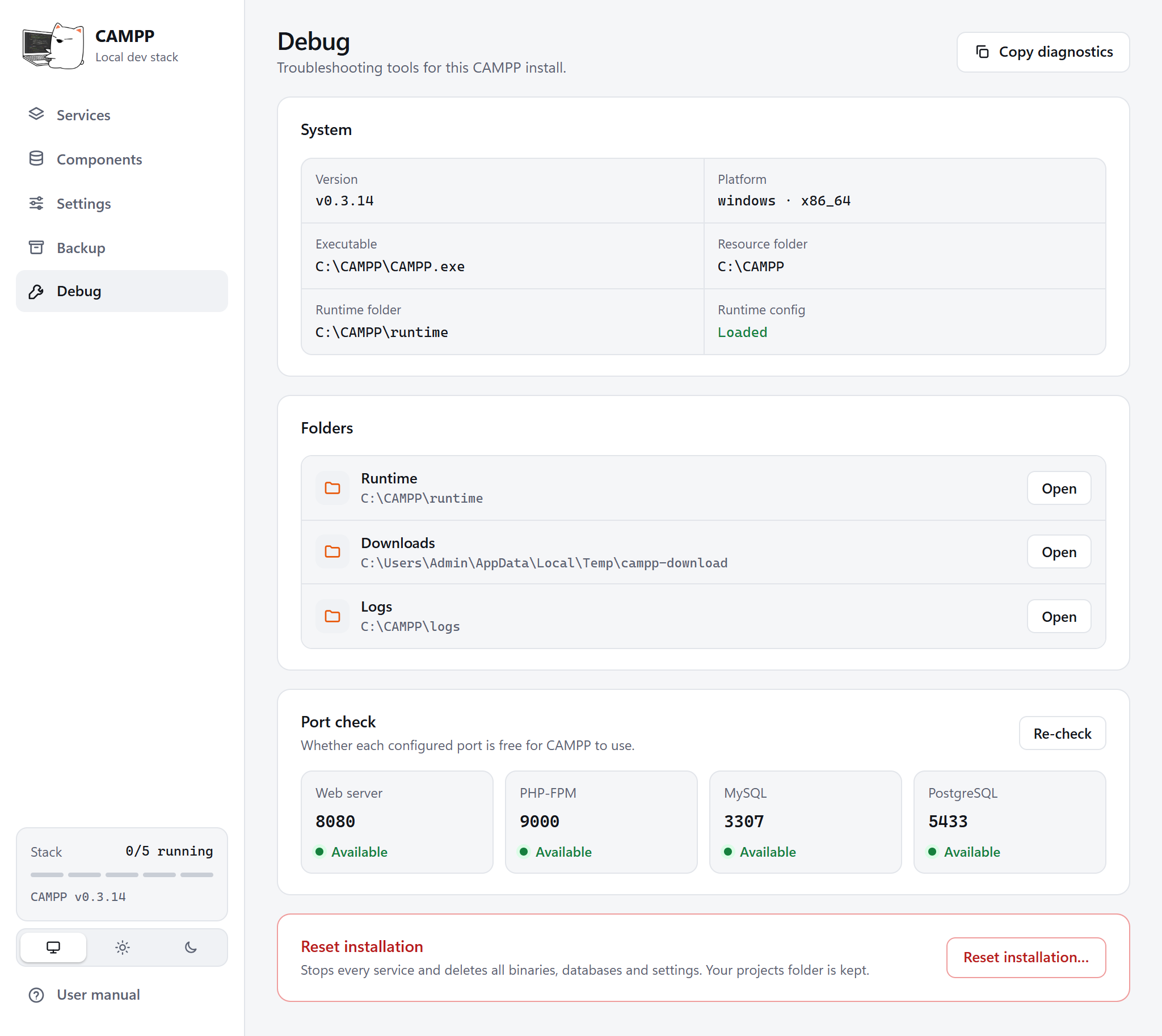Go to Settings in sidebar
The height and width of the screenshot is (1036, 1162).
click(122, 203)
